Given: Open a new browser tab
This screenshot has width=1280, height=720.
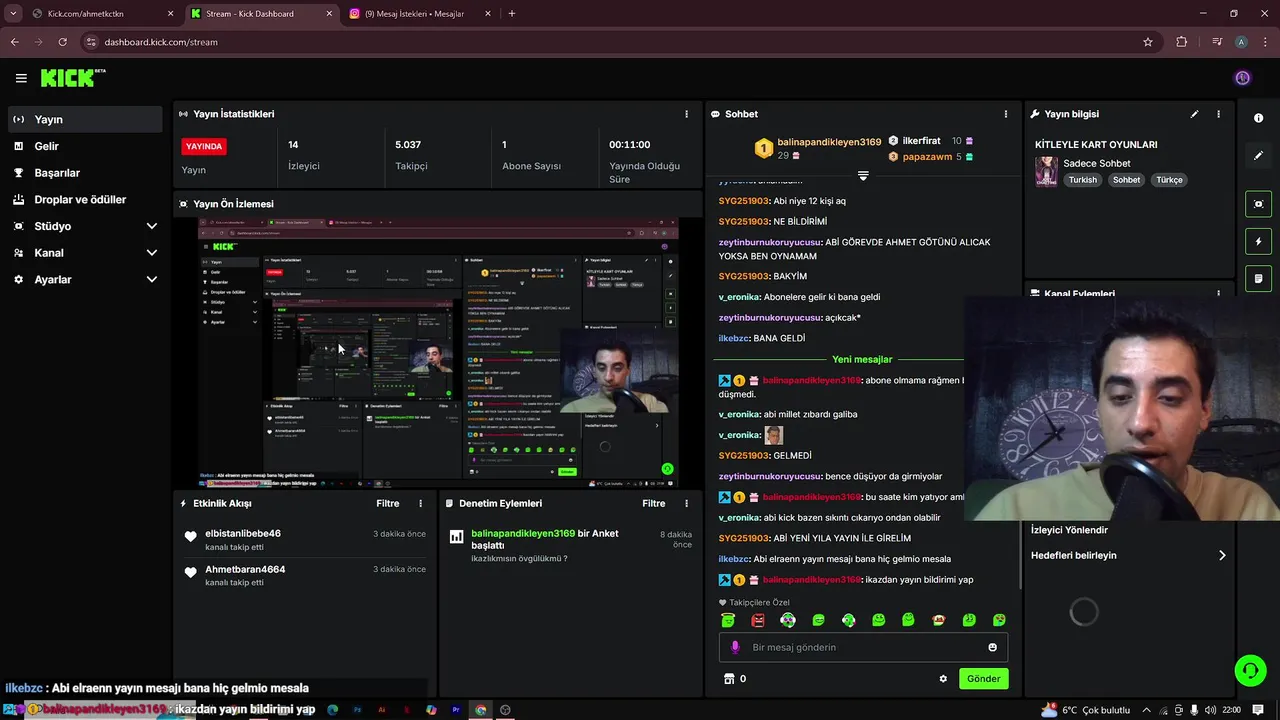Looking at the screenshot, I should pyautogui.click(x=512, y=14).
